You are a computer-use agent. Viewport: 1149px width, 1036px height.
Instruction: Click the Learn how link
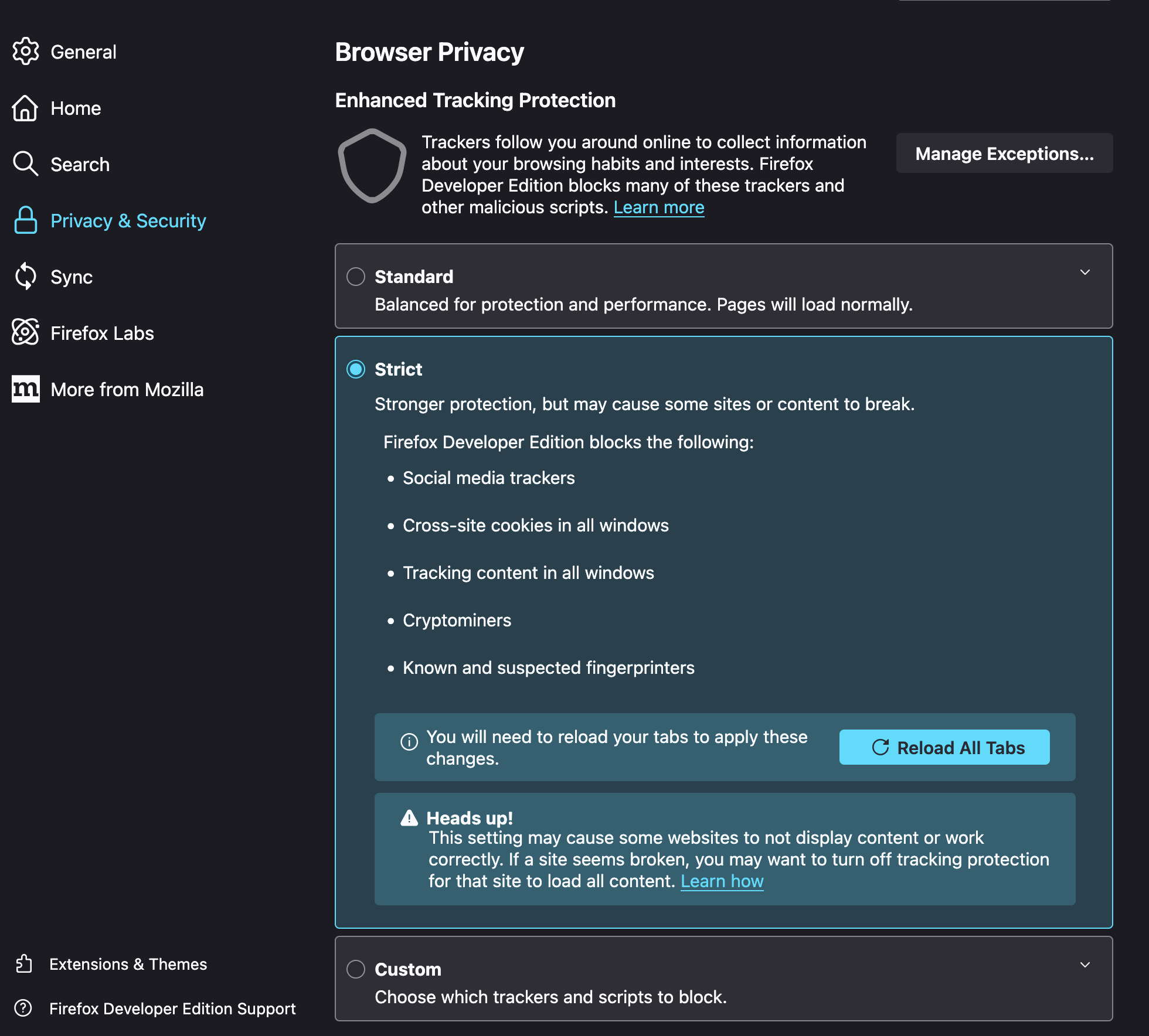click(x=722, y=881)
